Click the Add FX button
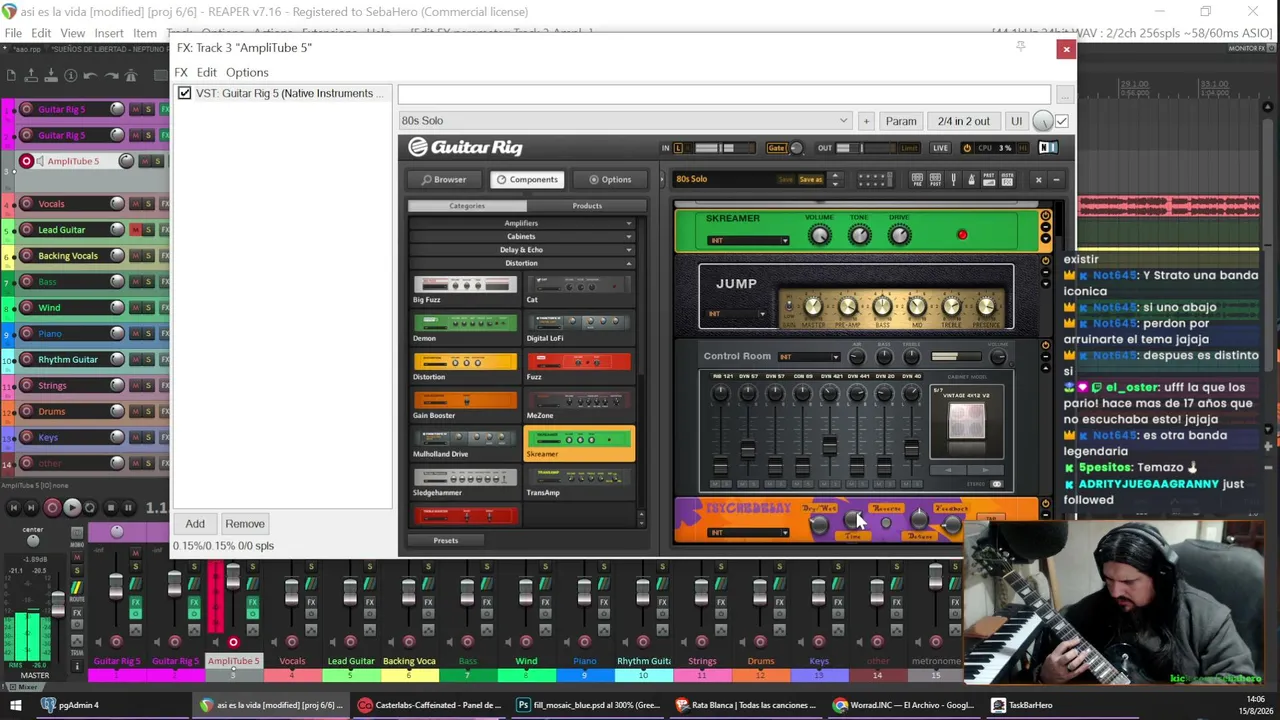Screen dimensions: 1280x720 (195, 524)
